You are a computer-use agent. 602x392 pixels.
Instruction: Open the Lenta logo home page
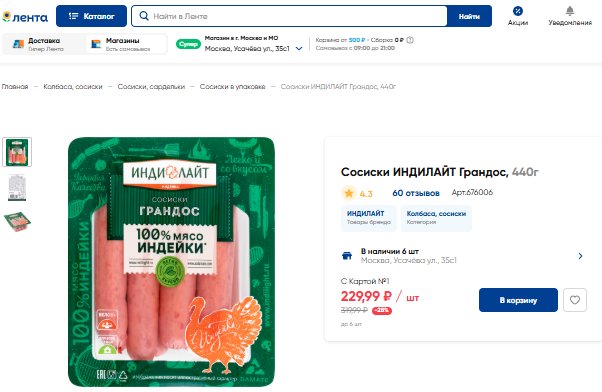(x=25, y=17)
